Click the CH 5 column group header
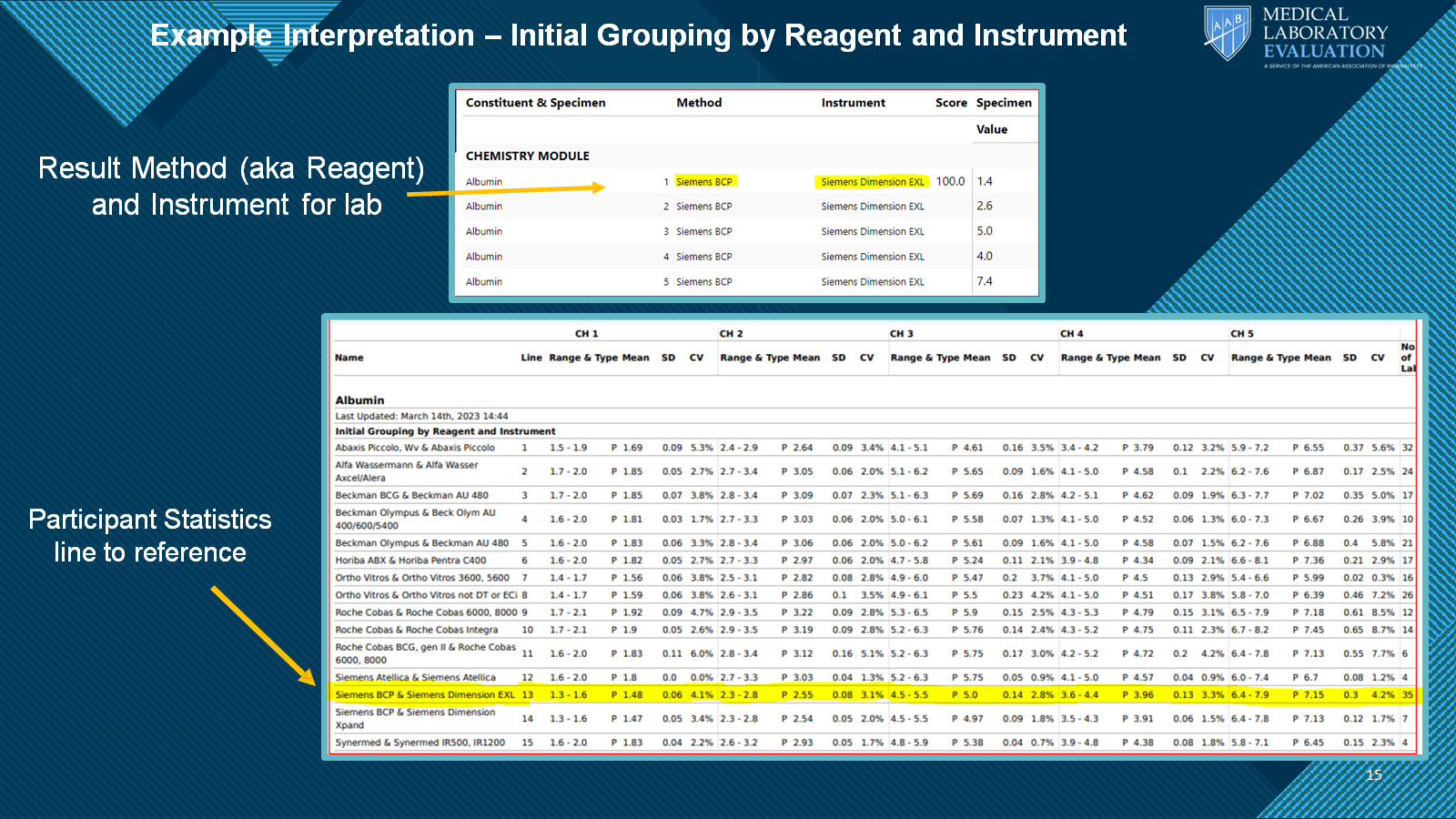 point(1241,334)
